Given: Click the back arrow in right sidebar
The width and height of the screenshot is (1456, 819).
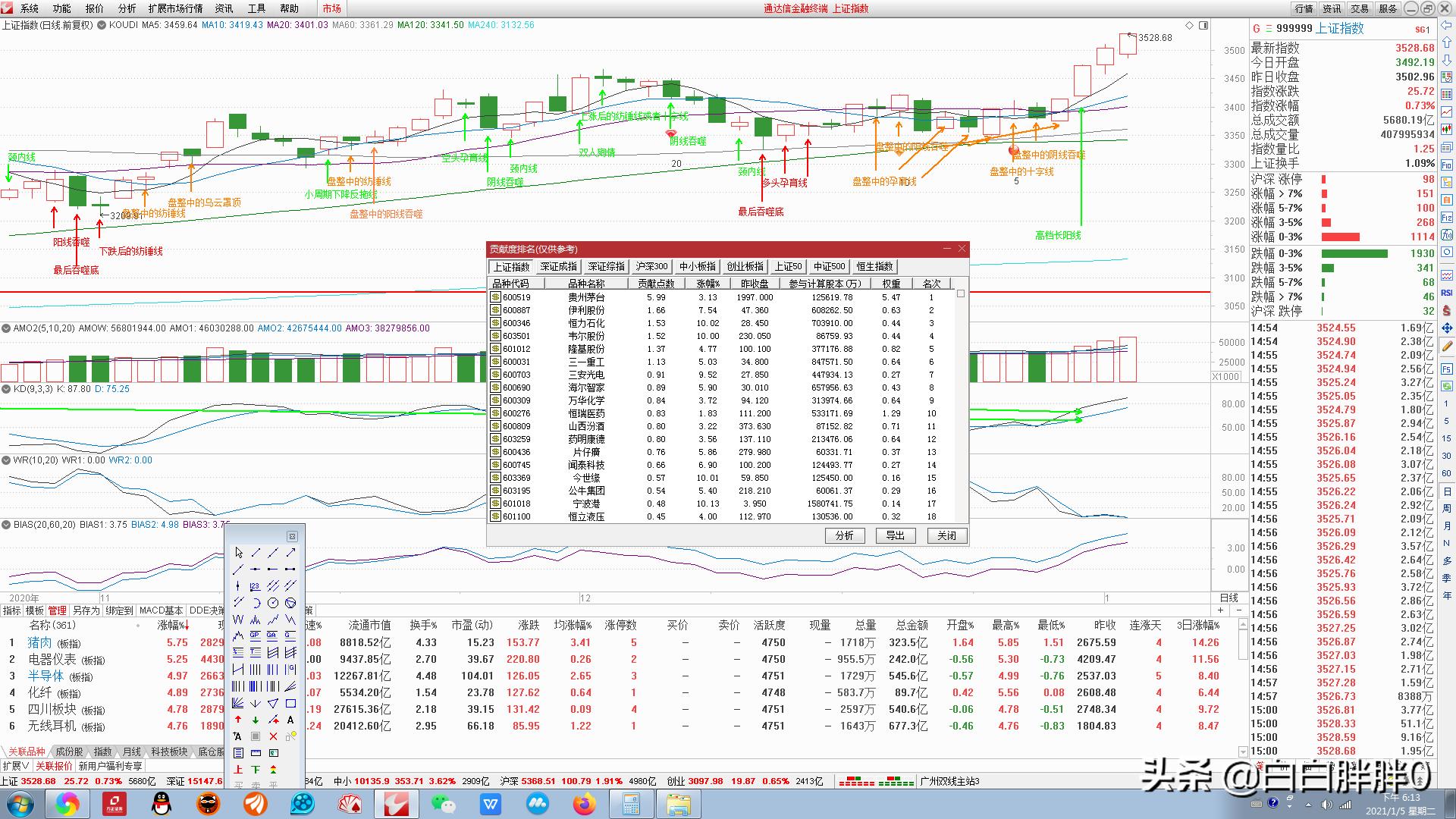Looking at the screenshot, I should [1446, 25].
